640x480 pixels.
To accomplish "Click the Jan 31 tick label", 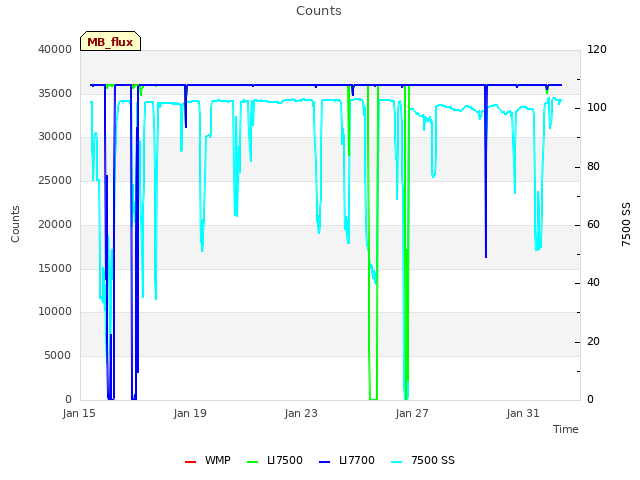I will (523, 413).
